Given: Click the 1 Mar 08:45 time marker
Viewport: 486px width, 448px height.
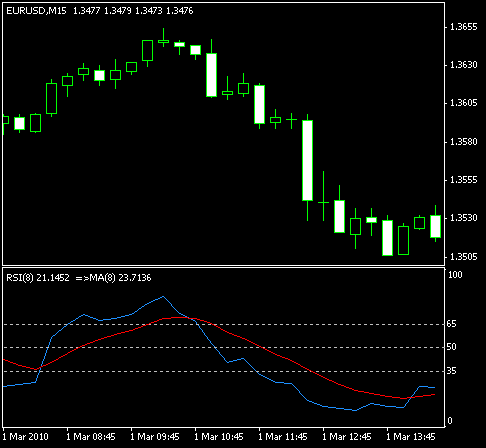Looking at the screenshot, I should [x=91, y=437].
